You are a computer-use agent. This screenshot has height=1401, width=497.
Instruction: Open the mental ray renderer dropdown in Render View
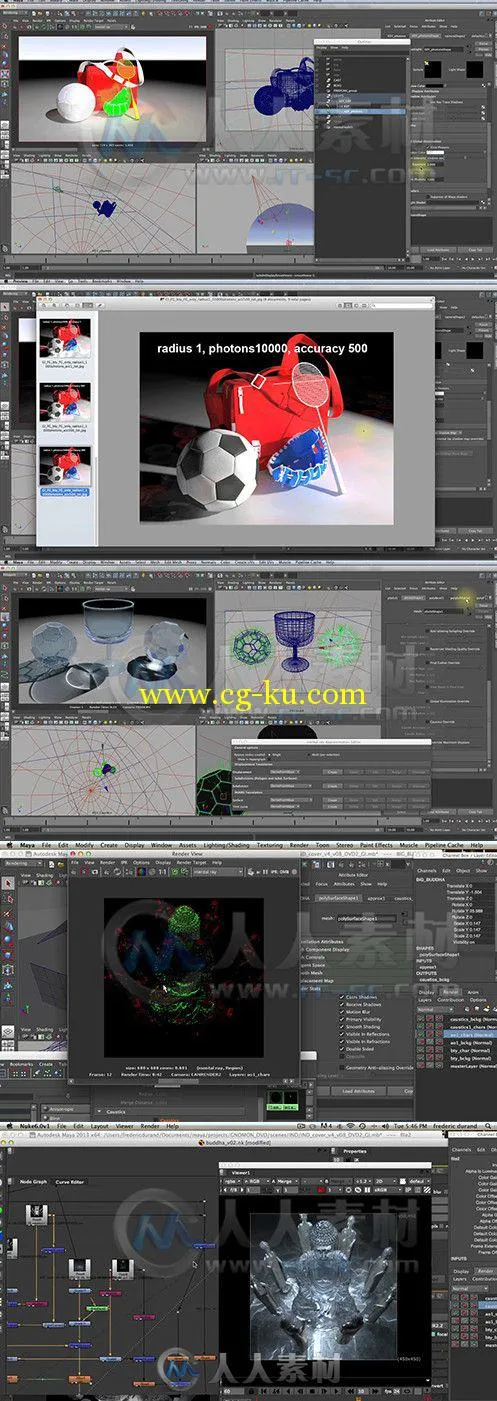(218, 872)
